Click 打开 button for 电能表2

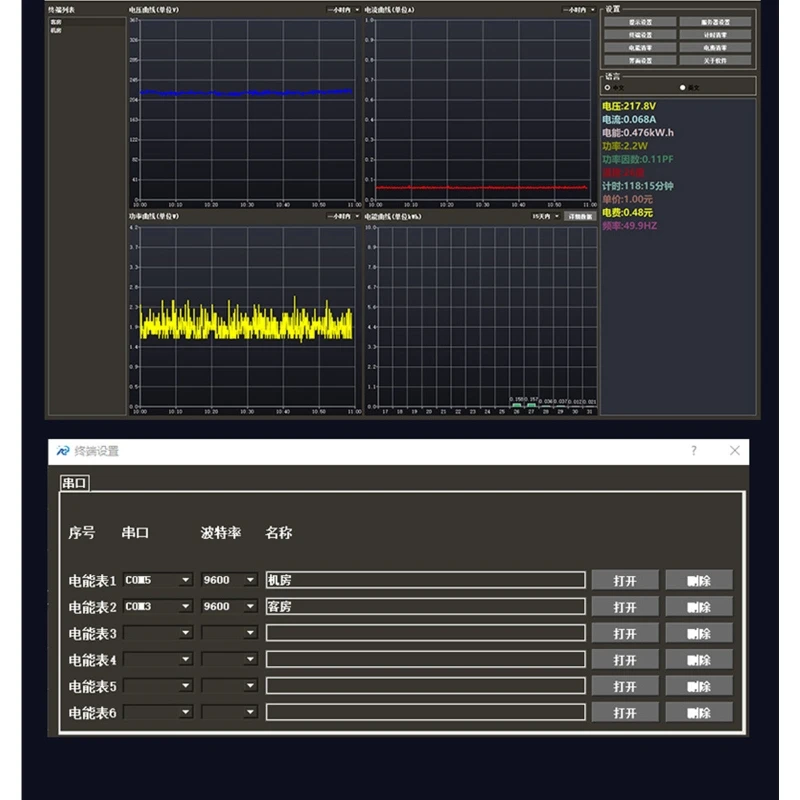point(625,607)
